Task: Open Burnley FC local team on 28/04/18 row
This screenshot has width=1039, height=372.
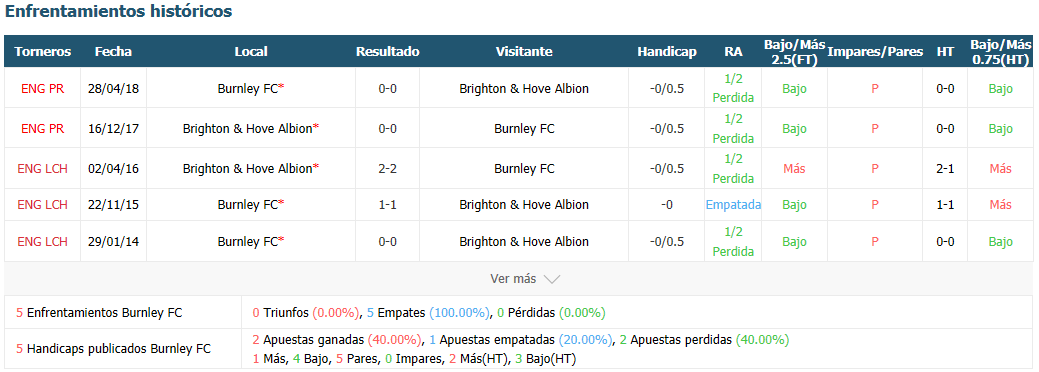Action: coord(248,88)
